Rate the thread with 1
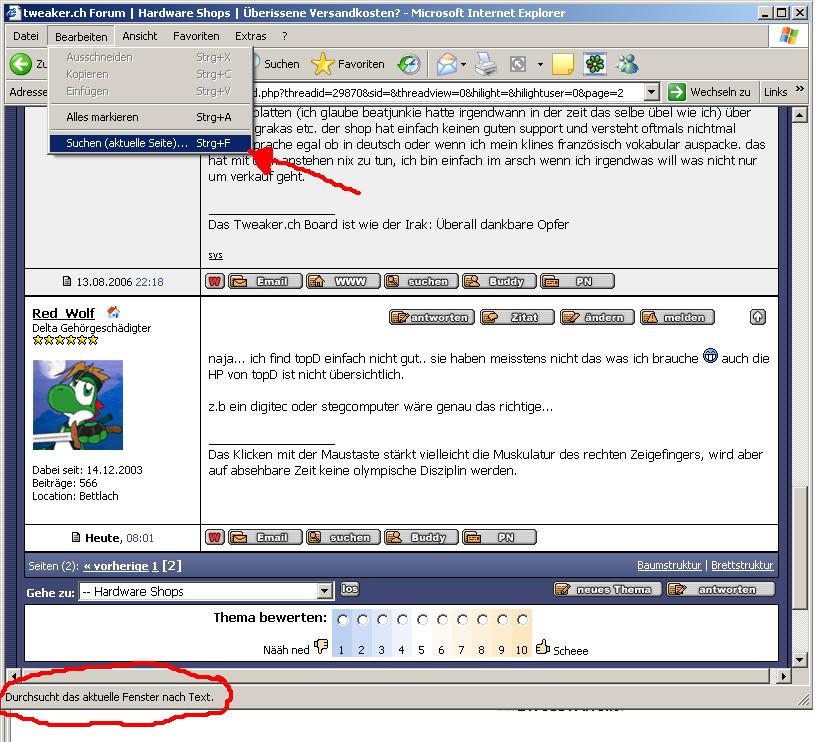Screen dimensions: 816x742 pyautogui.click(x=342, y=620)
